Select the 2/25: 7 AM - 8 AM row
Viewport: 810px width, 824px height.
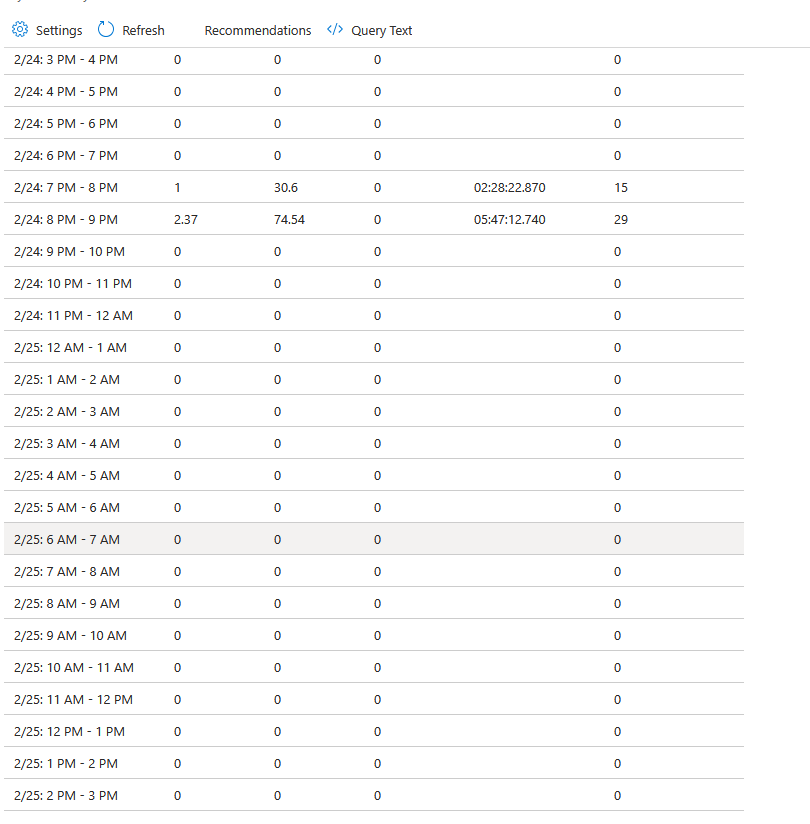pos(374,571)
